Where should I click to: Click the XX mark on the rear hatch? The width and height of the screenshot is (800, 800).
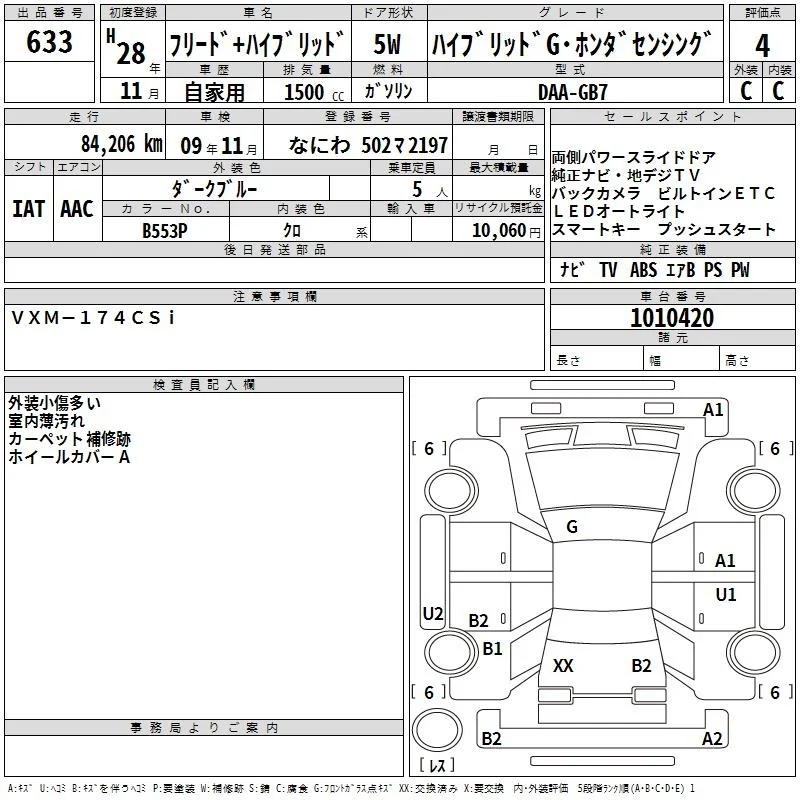[x=563, y=665]
